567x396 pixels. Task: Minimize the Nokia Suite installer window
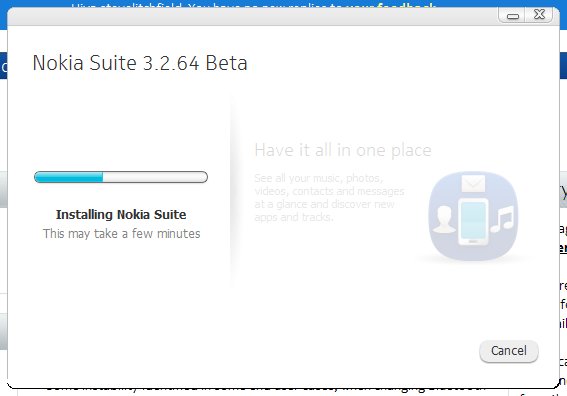tap(512, 16)
